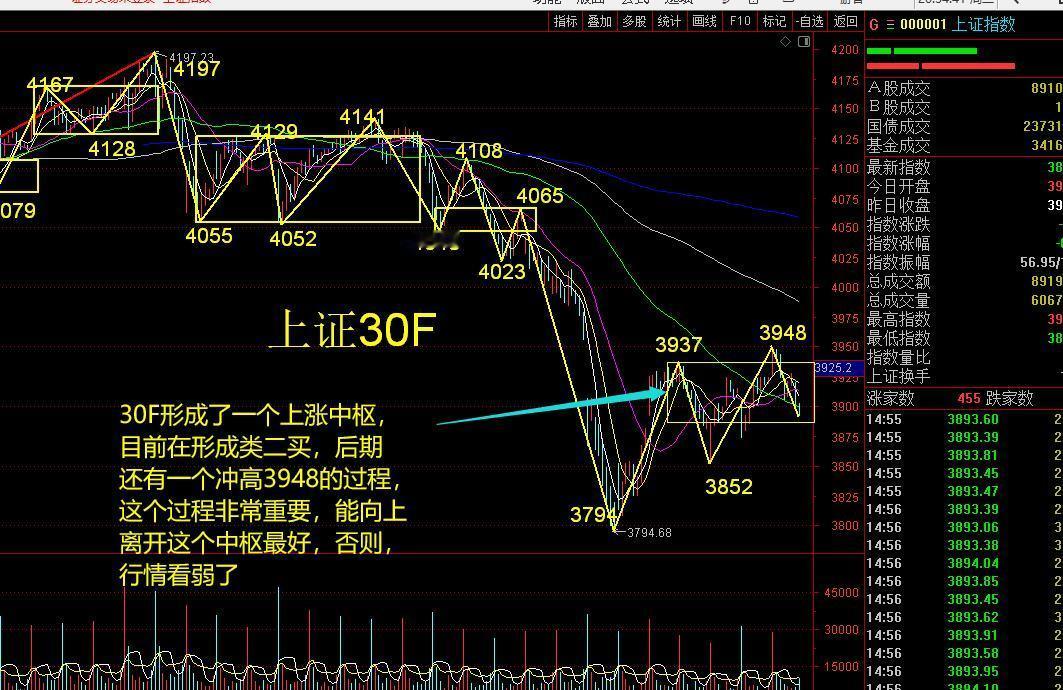Click the 总成交额 label
The height and width of the screenshot is (690, 1063).
tap(899, 281)
